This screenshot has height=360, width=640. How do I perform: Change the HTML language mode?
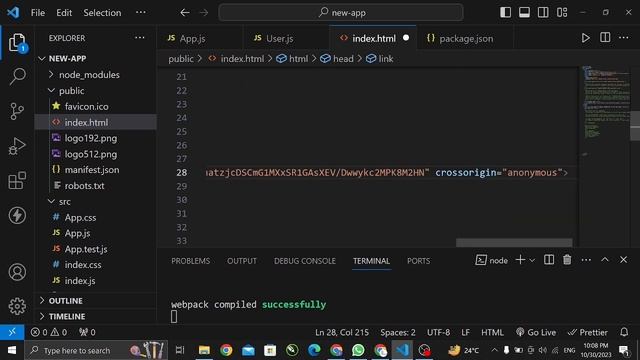coord(492,332)
